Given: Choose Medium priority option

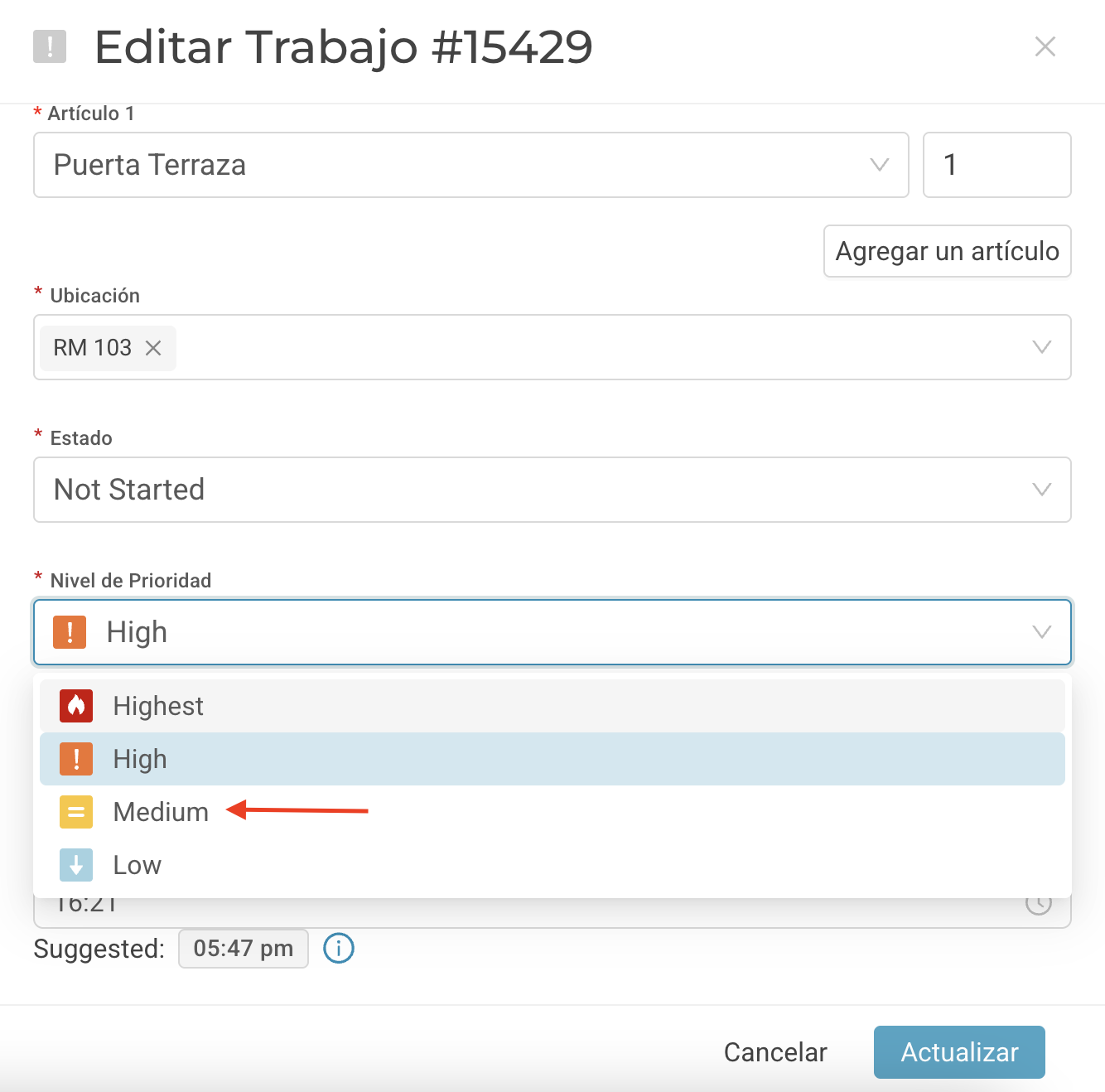Looking at the screenshot, I should pos(552,812).
